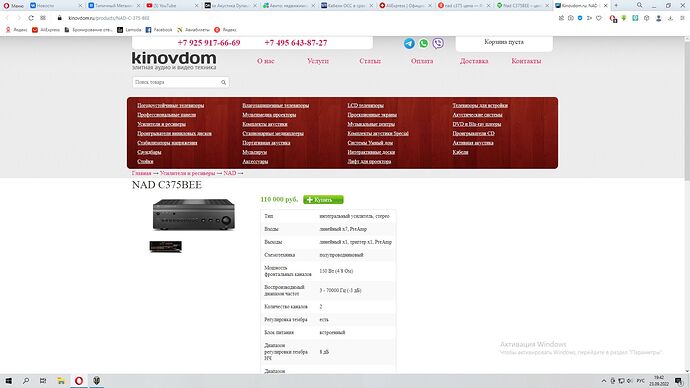Screen dimensions: 690x388
Task: Click the heart bookmark icon in toolbar
Action: coord(598,18)
